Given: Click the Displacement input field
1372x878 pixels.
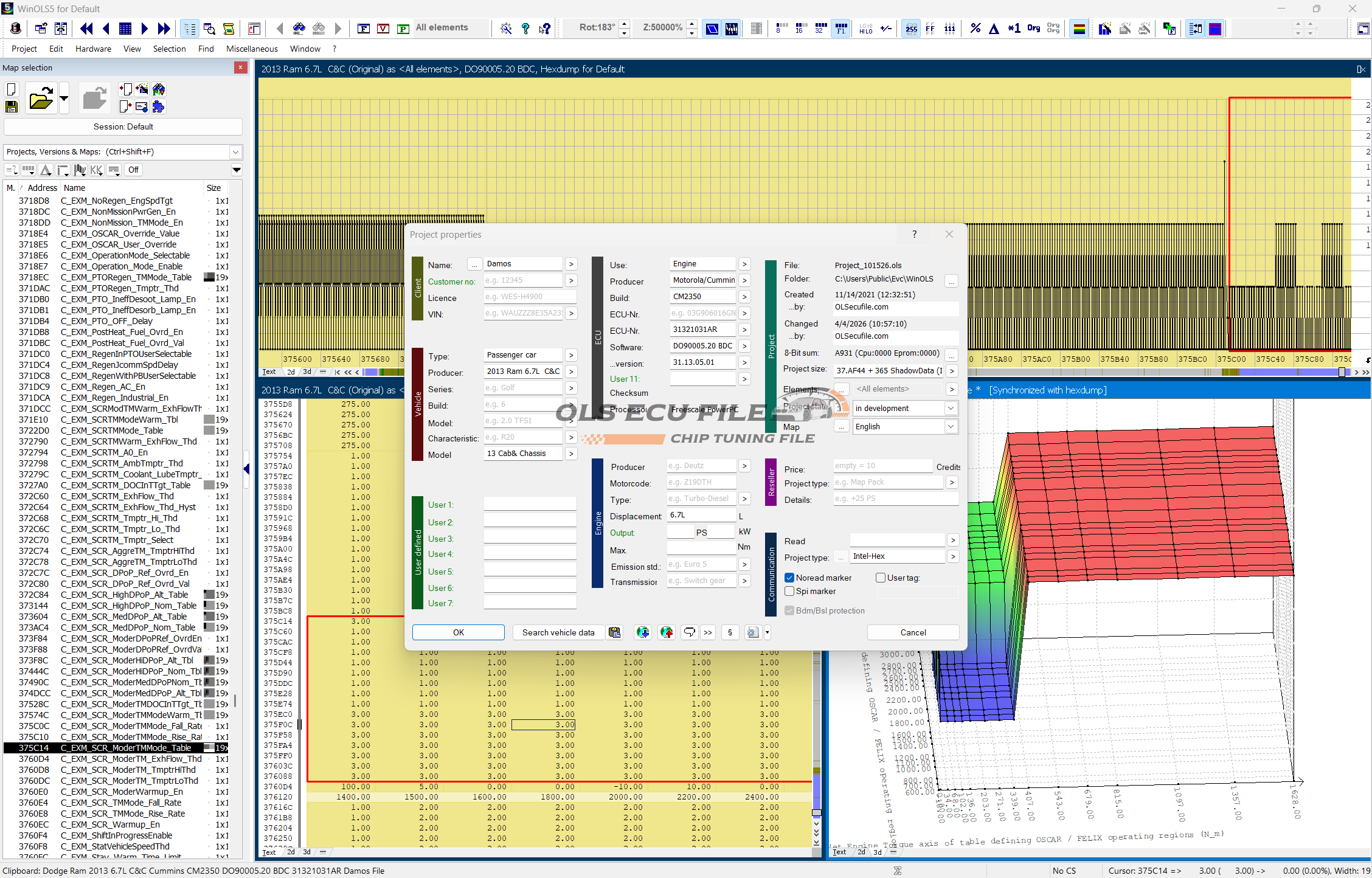Looking at the screenshot, I should tap(701, 515).
